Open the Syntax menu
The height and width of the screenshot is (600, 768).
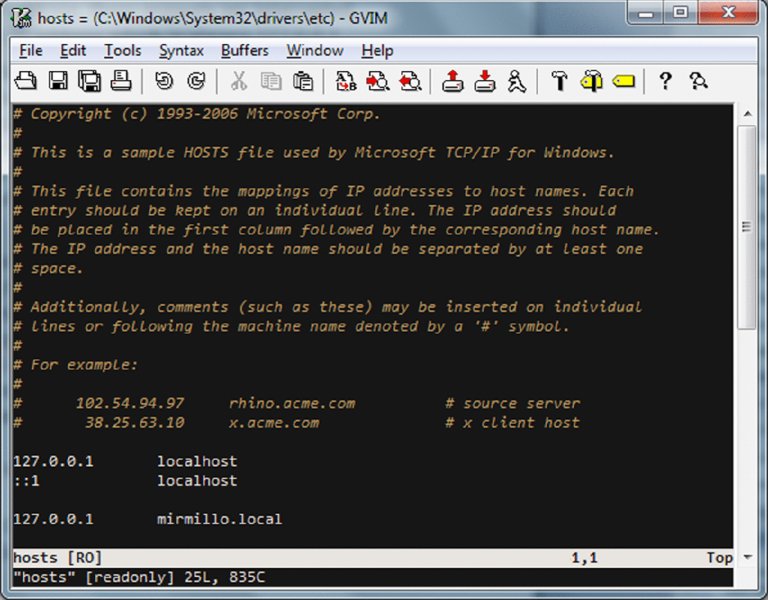pyautogui.click(x=181, y=50)
